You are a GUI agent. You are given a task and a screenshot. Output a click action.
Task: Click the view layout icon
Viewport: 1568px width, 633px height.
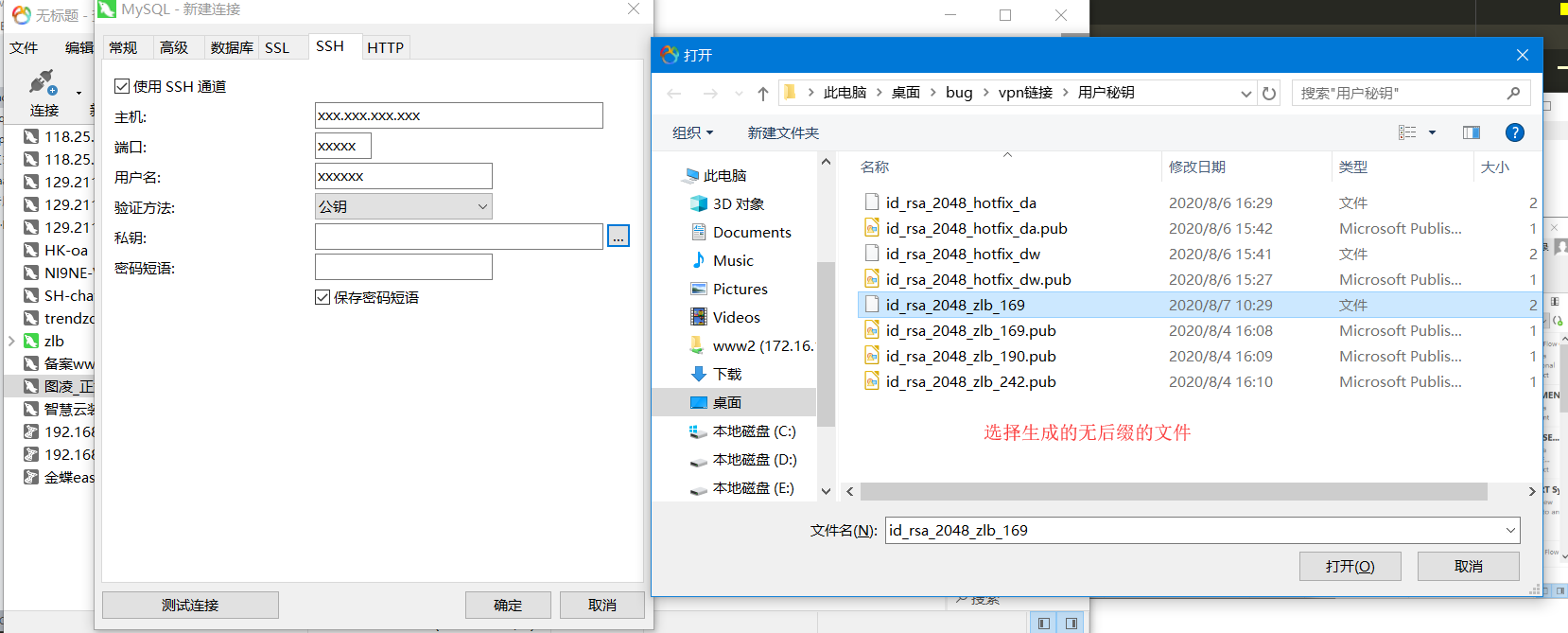tap(1407, 132)
